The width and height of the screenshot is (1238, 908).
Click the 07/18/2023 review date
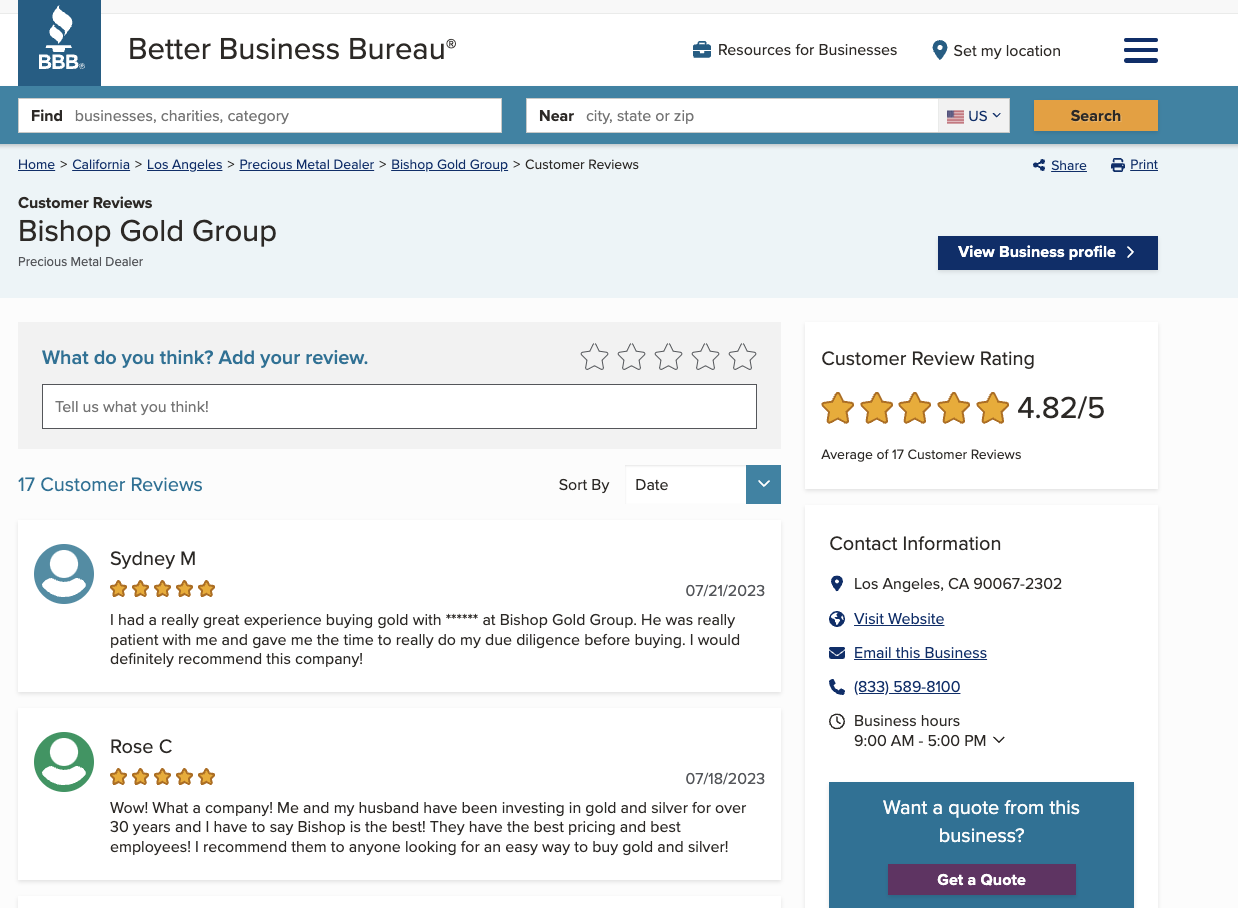pos(725,779)
